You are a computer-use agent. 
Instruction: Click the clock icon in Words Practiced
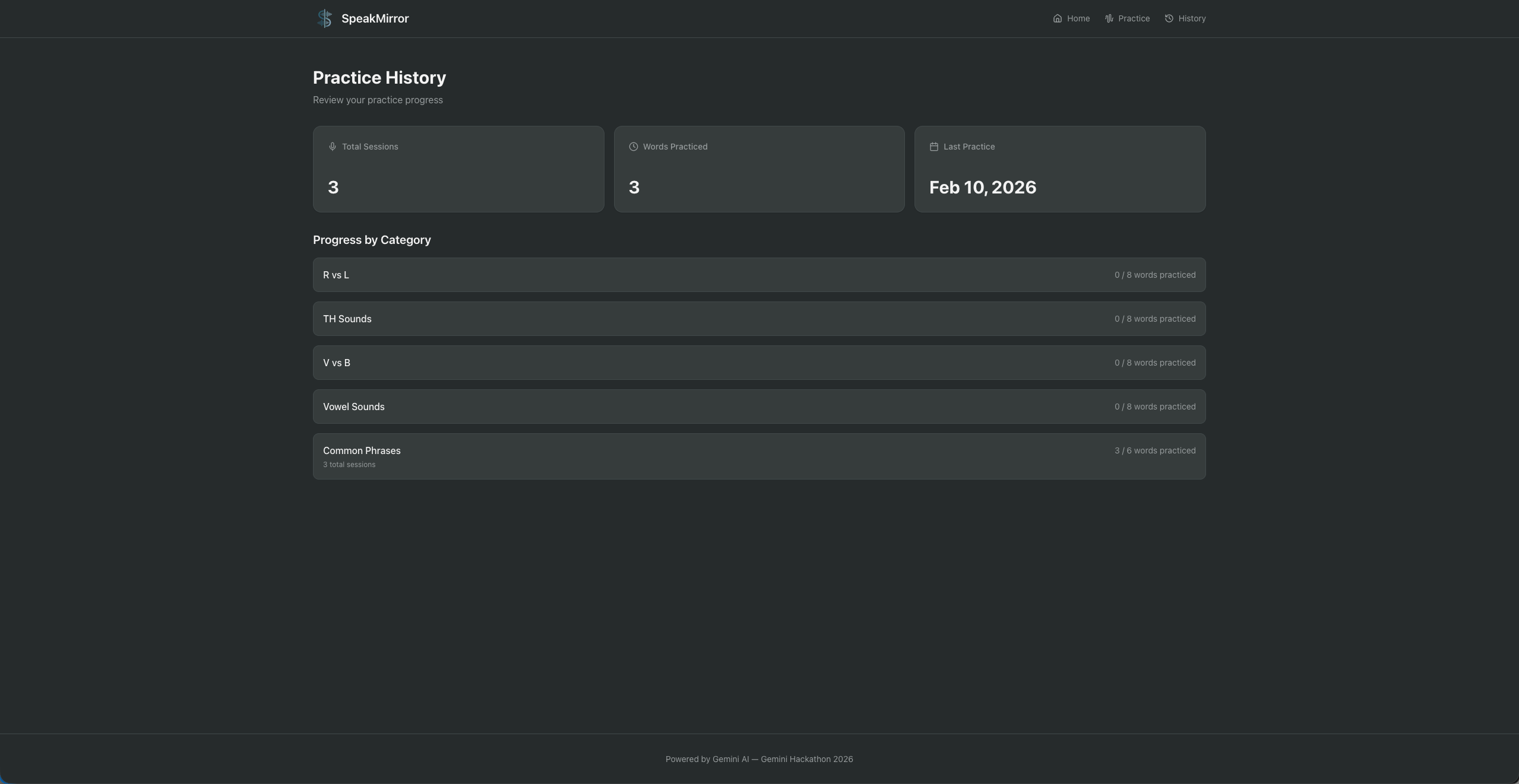[x=633, y=147]
